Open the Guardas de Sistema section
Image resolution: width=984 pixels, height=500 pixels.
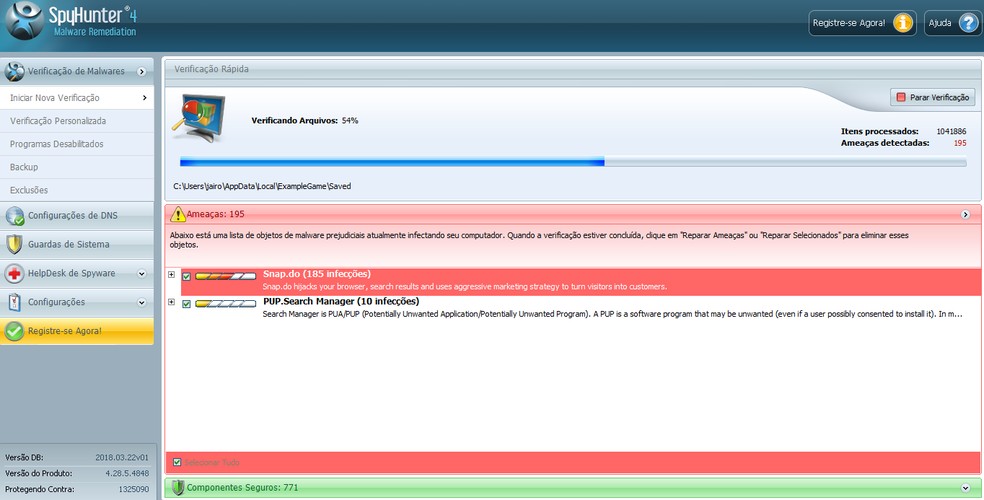coord(77,245)
